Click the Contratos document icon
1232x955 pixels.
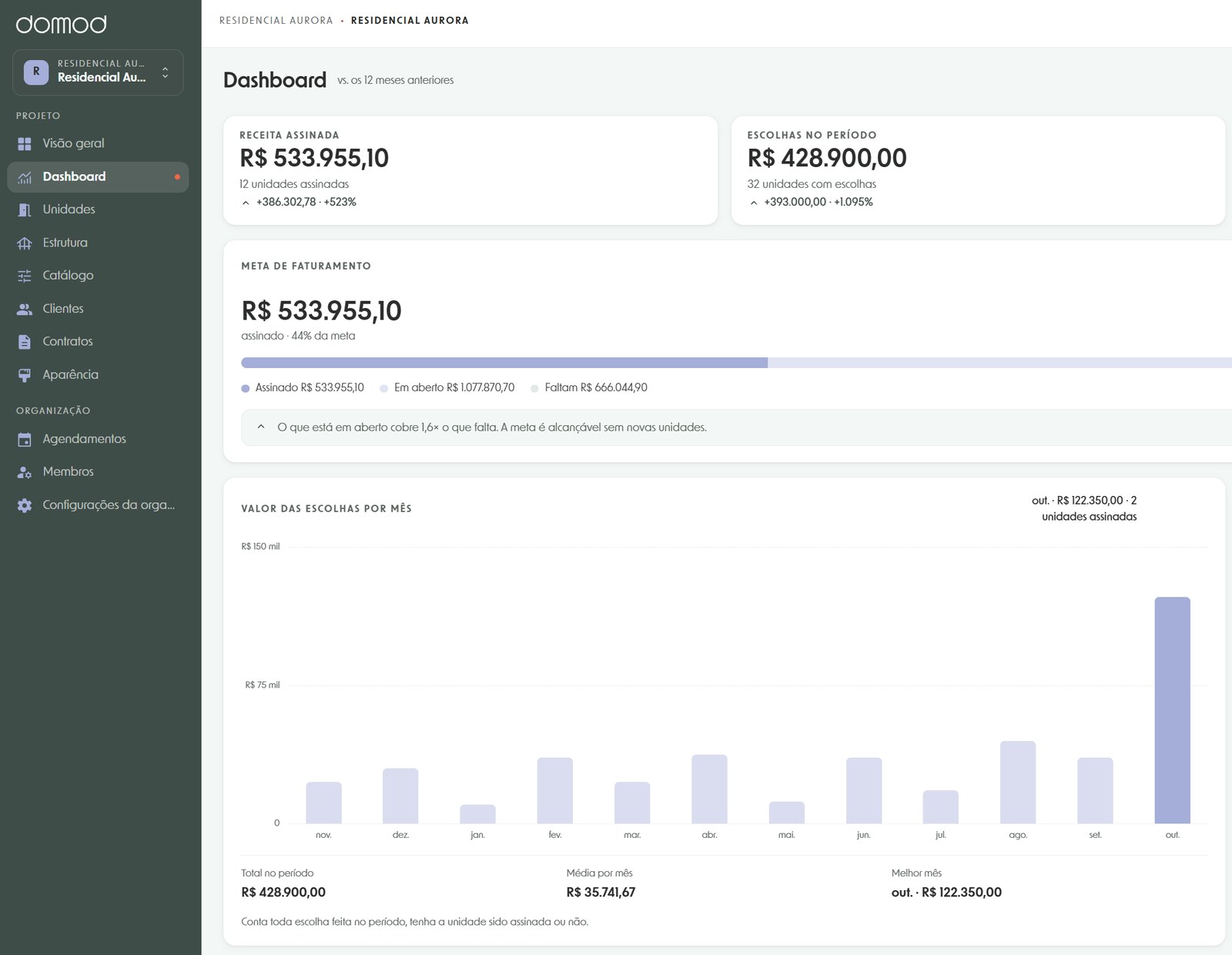coord(25,342)
